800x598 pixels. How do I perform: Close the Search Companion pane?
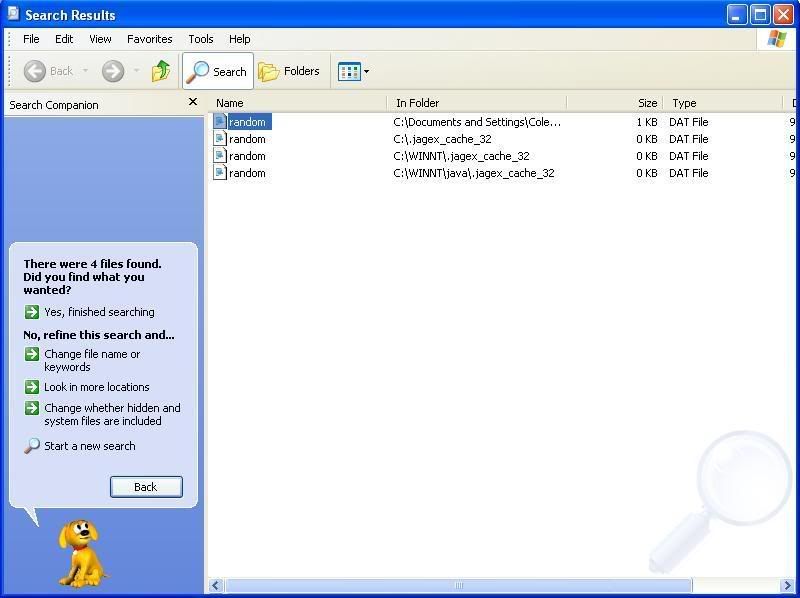tap(193, 102)
